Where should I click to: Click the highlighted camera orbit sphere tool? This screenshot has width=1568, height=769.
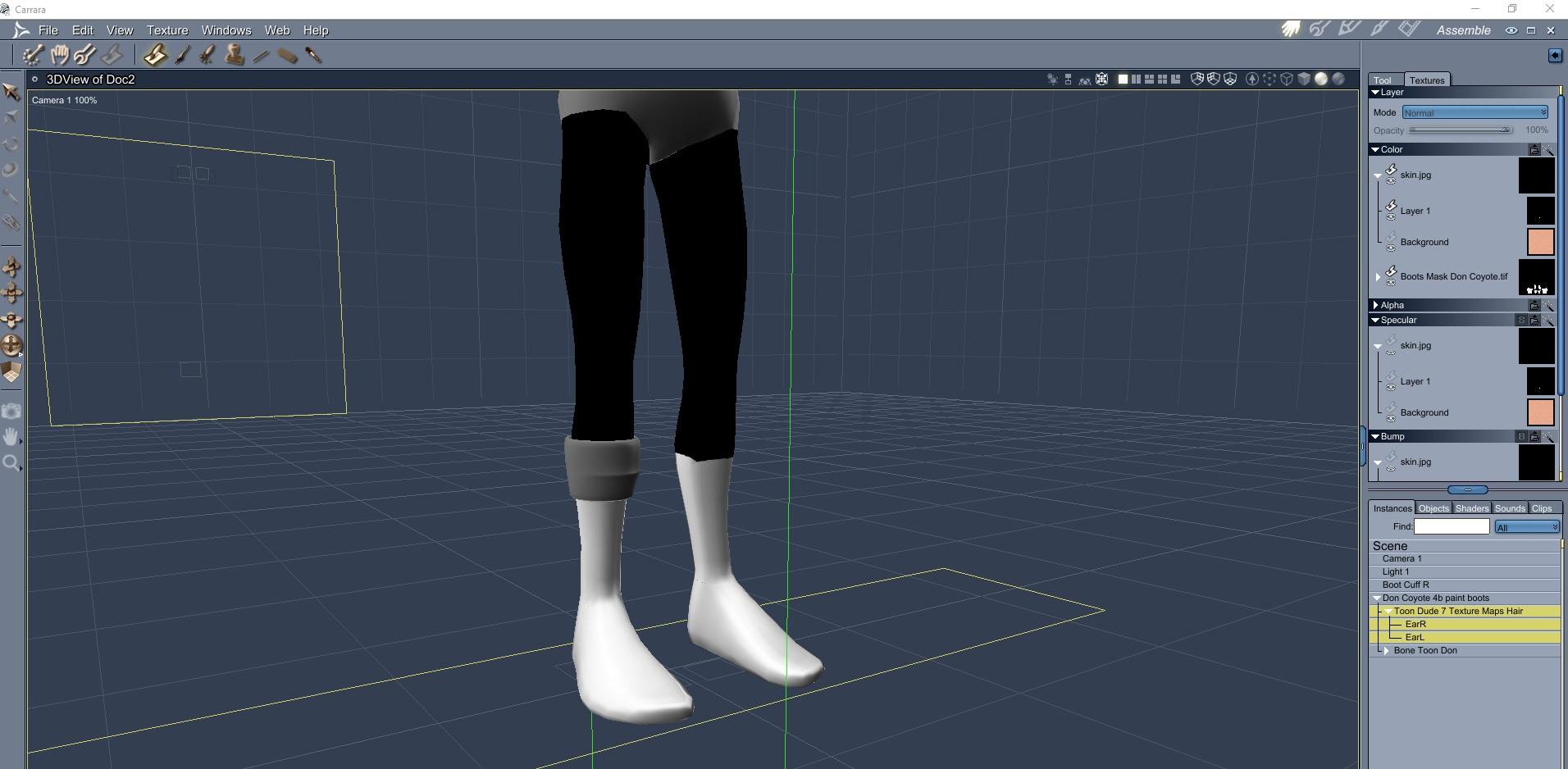tap(11, 345)
